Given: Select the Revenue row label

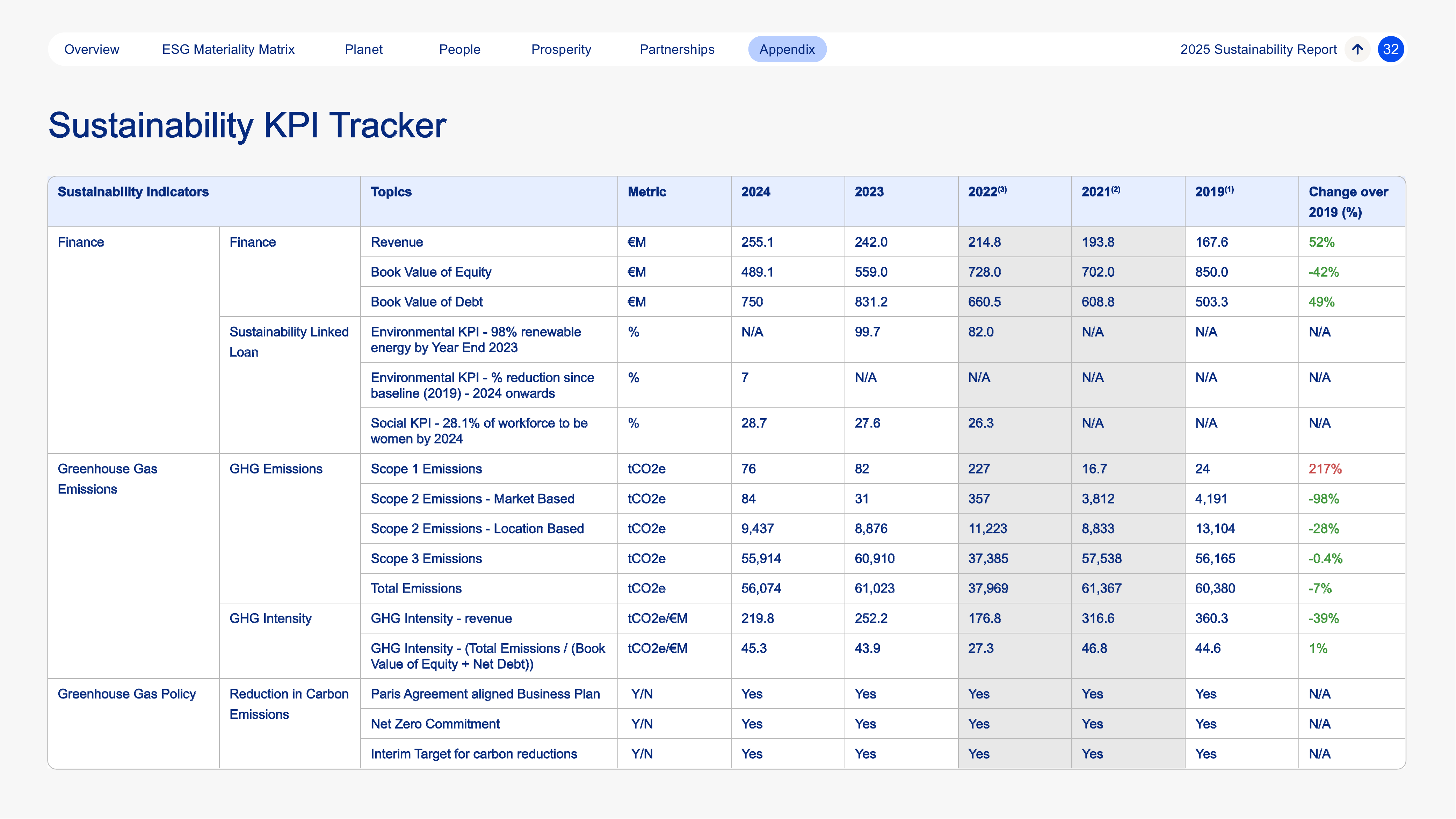Looking at the screenshot, I should pos(397,242).
